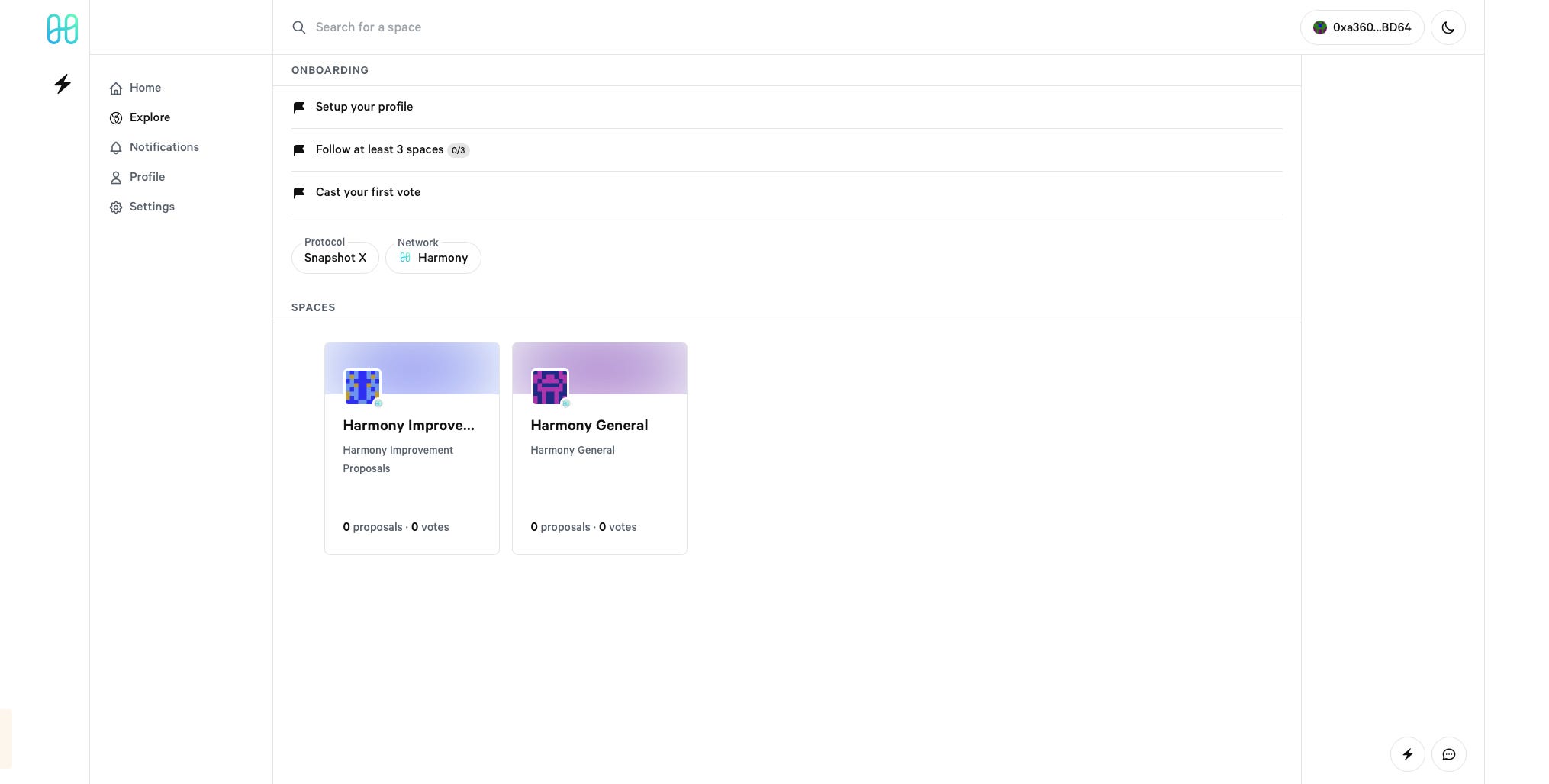The height and width of the screenshot is (784, 1549).
Task: Click the 0/3 progress badge
Action: pyautogui.click(x=459, y=150)
